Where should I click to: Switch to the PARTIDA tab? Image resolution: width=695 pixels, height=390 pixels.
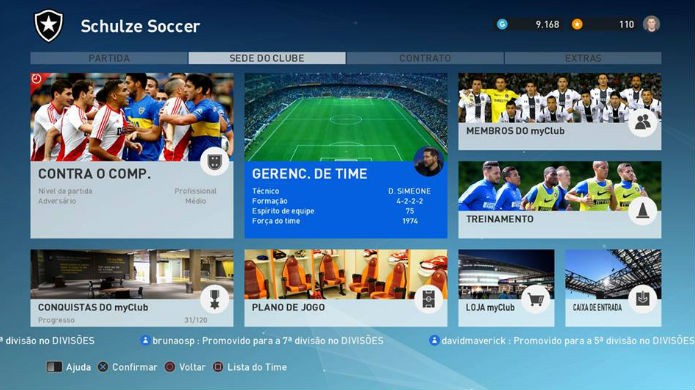(109, 58)
